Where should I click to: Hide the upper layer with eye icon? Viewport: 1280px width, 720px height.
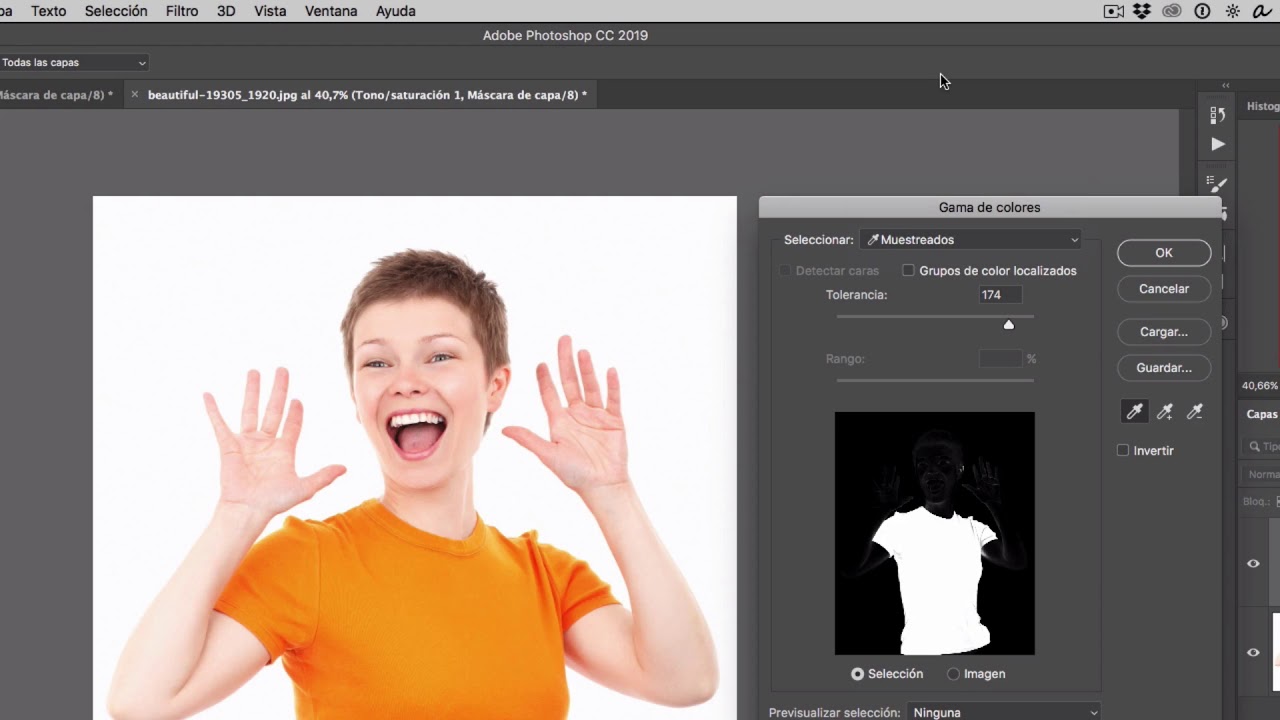pos(1253,564)
